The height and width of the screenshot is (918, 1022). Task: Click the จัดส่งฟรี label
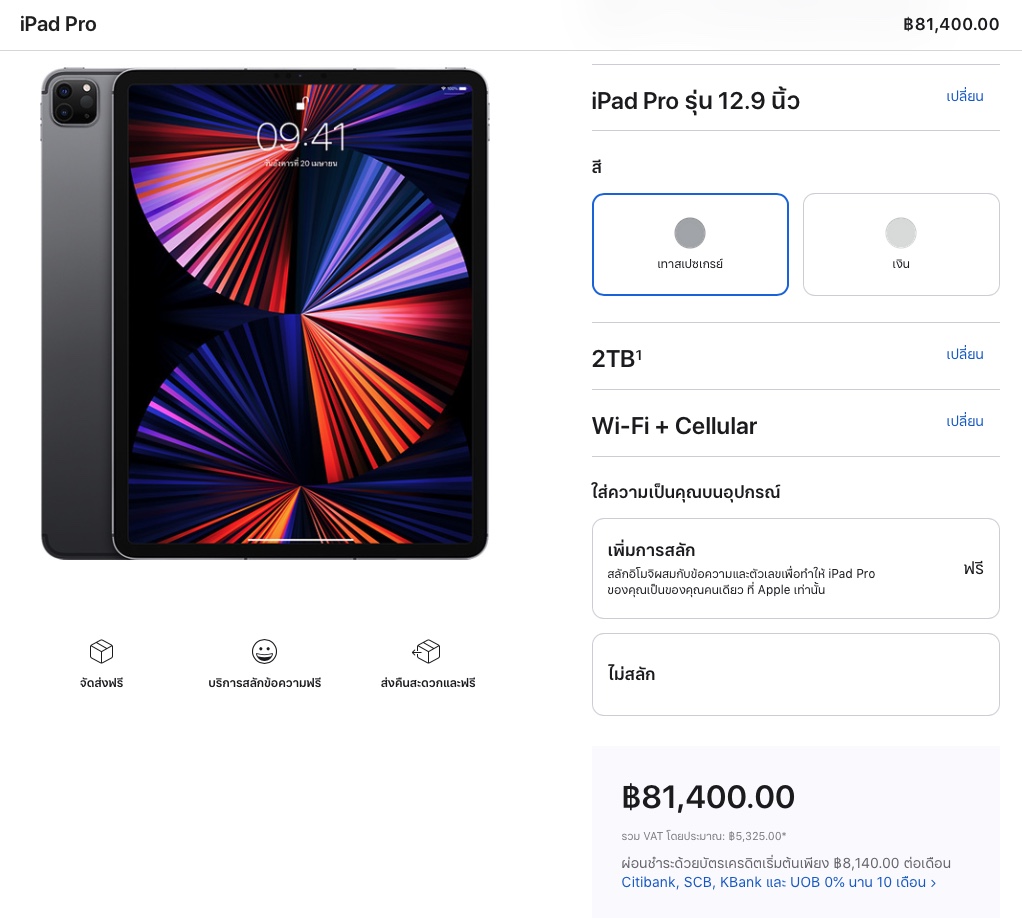101,683
